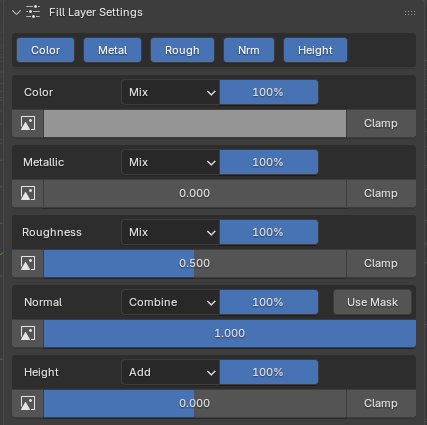Toggle the Nrm channel button
Image resolution: width=427 pixels, height=425 pixels.
pos(249,50)
